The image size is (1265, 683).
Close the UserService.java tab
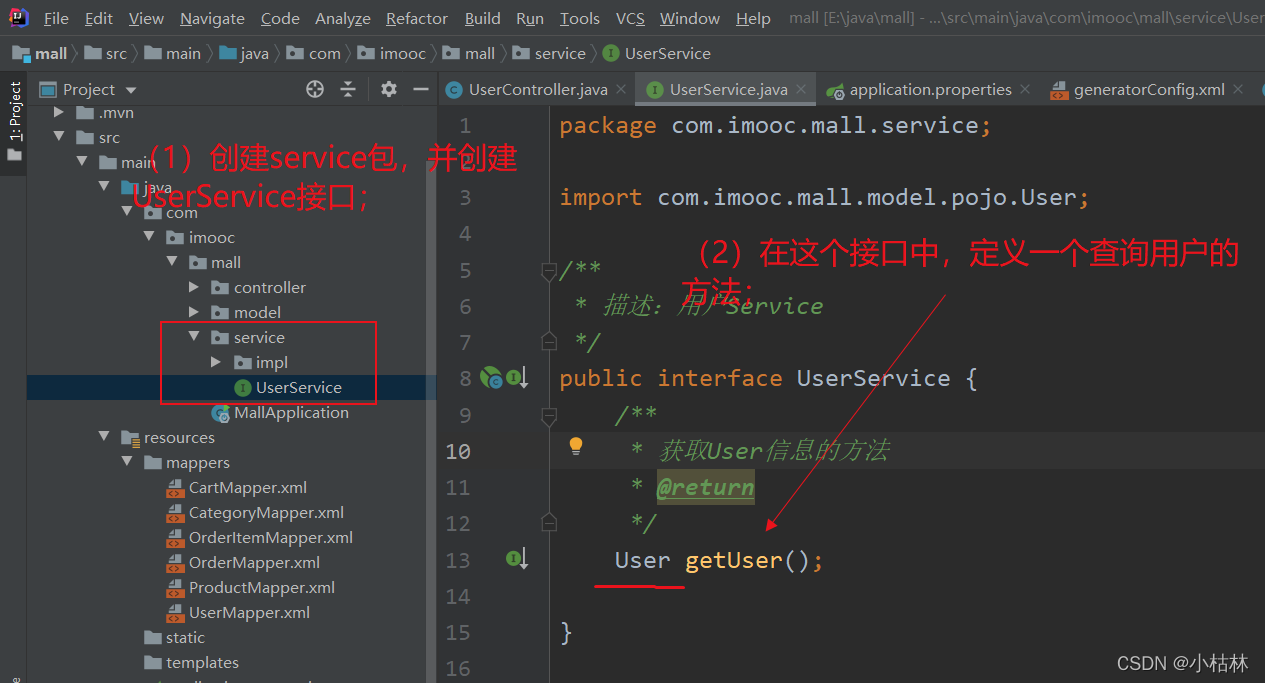[x=802, y=89]
